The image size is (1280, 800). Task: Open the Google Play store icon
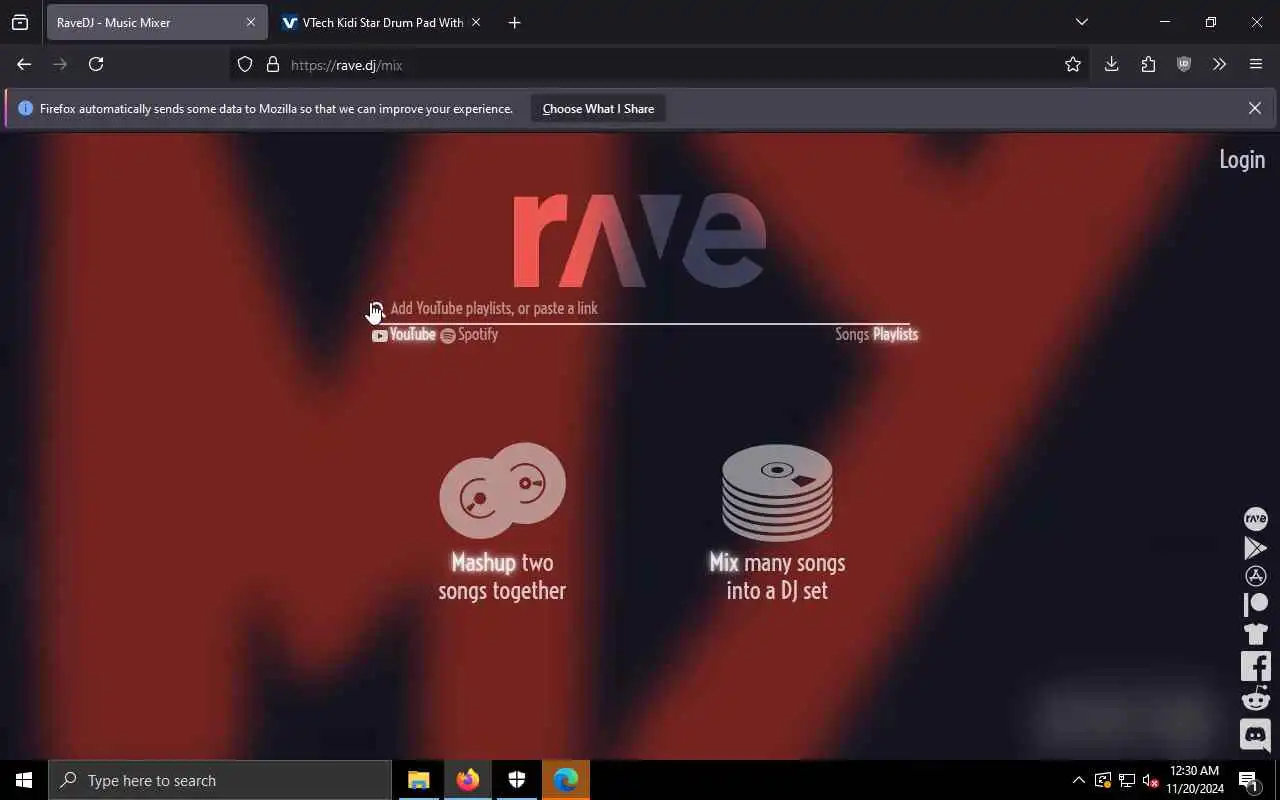[x=1255, y=548]
